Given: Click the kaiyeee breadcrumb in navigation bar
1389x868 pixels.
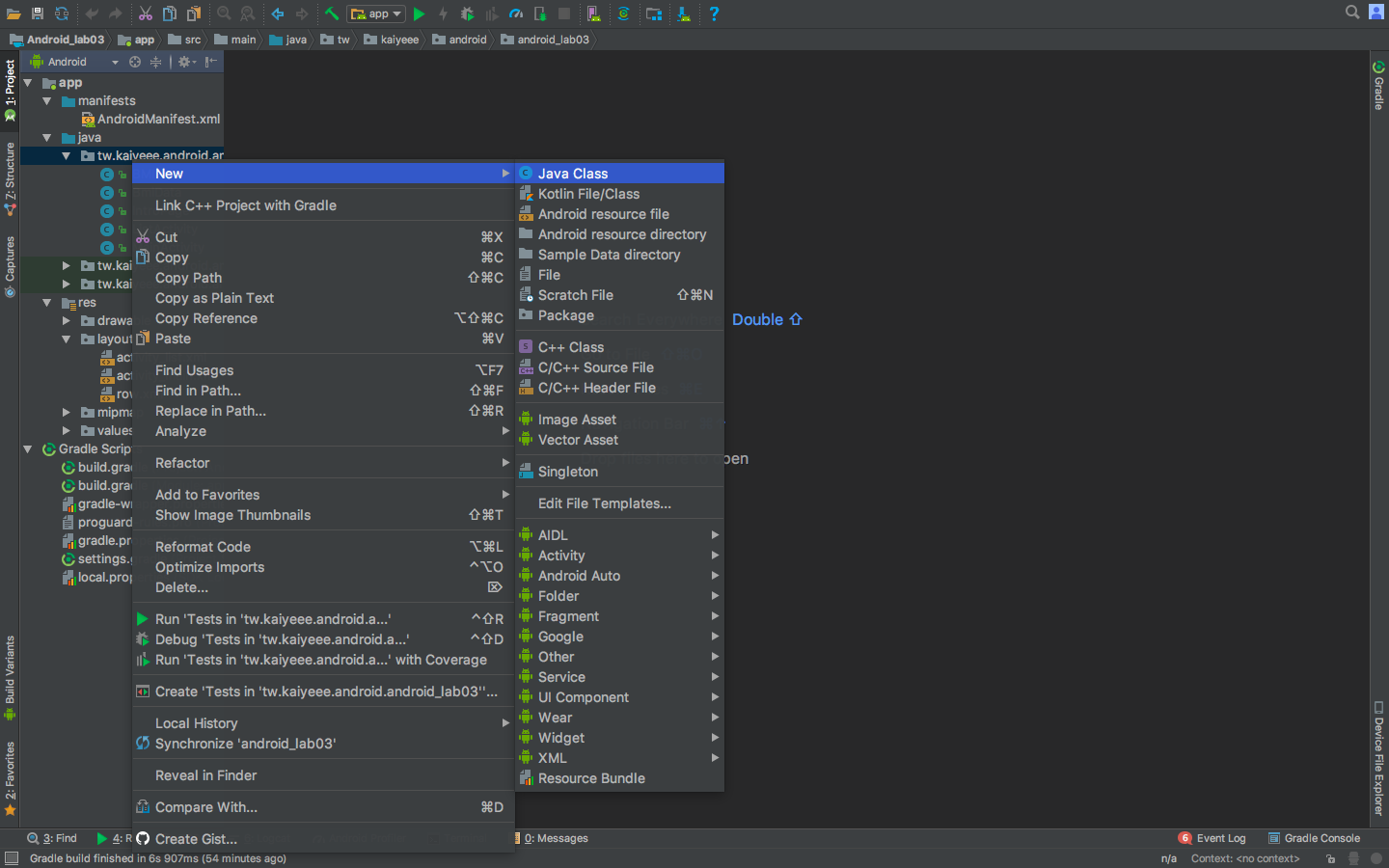Looking at the screenshot, I should (x=392, y=40).
